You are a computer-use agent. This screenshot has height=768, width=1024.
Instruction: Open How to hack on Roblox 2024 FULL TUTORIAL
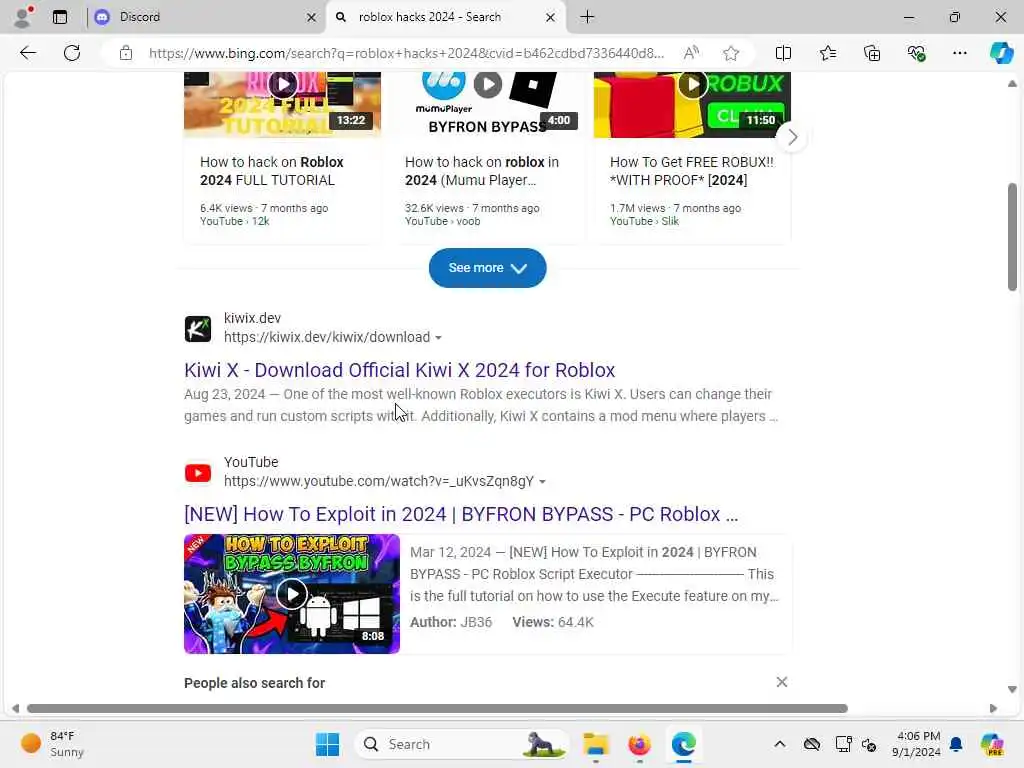pos(272,171)
